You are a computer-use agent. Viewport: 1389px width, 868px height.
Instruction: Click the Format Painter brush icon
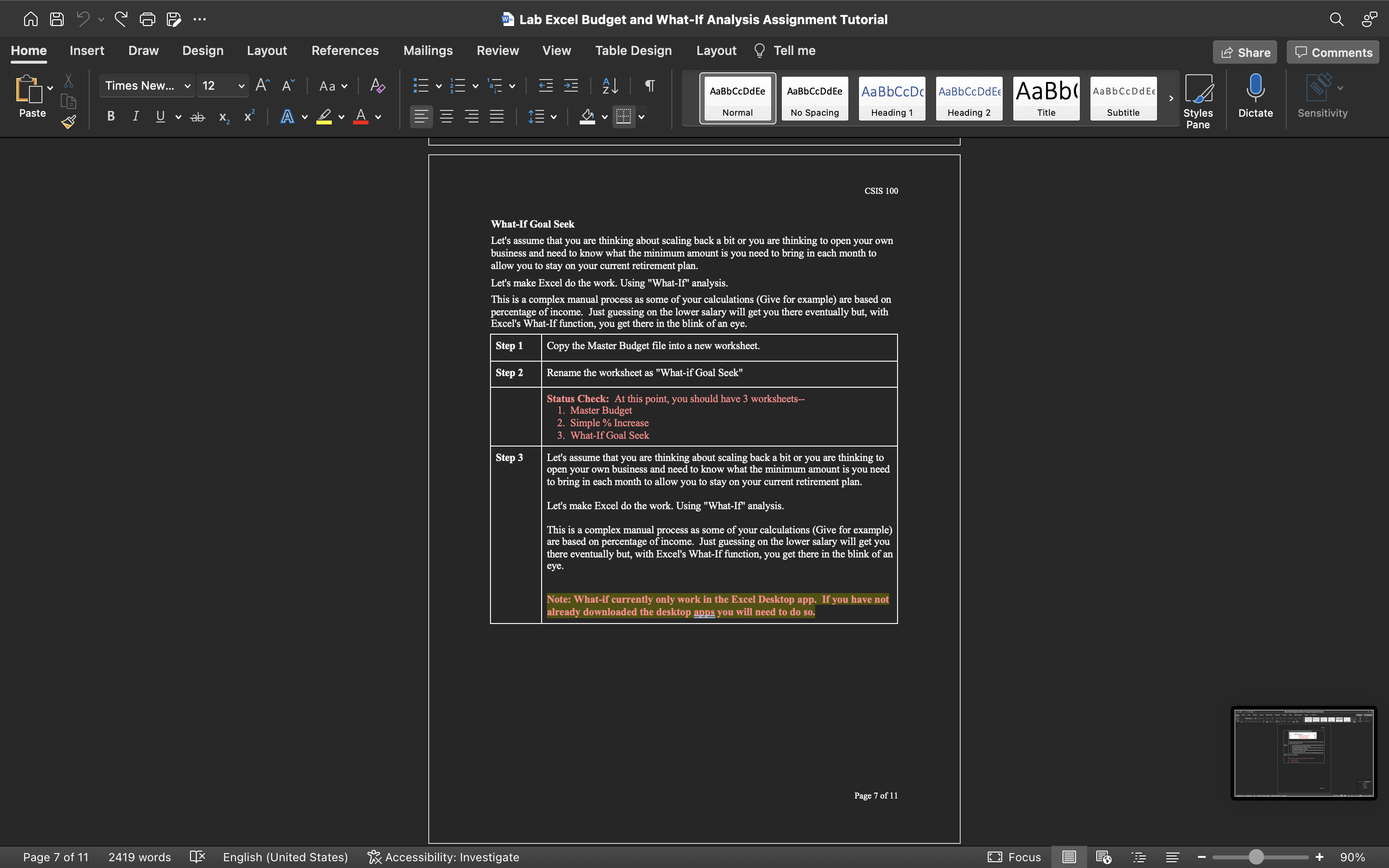click(x=69, y=122)
